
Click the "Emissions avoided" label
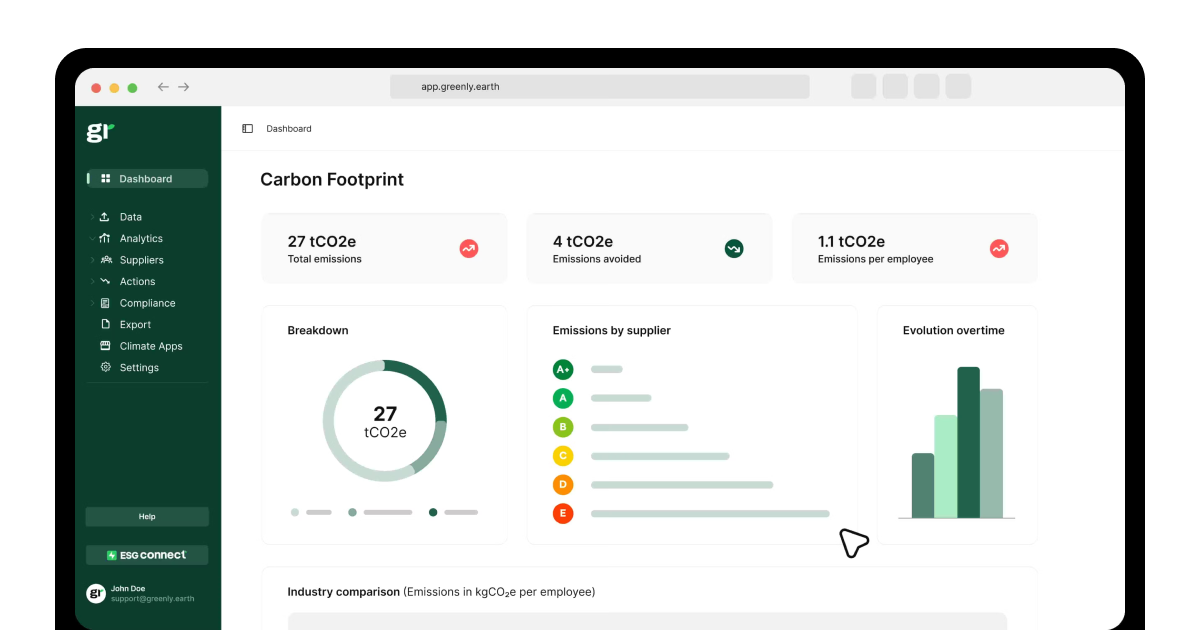point(597,259)
